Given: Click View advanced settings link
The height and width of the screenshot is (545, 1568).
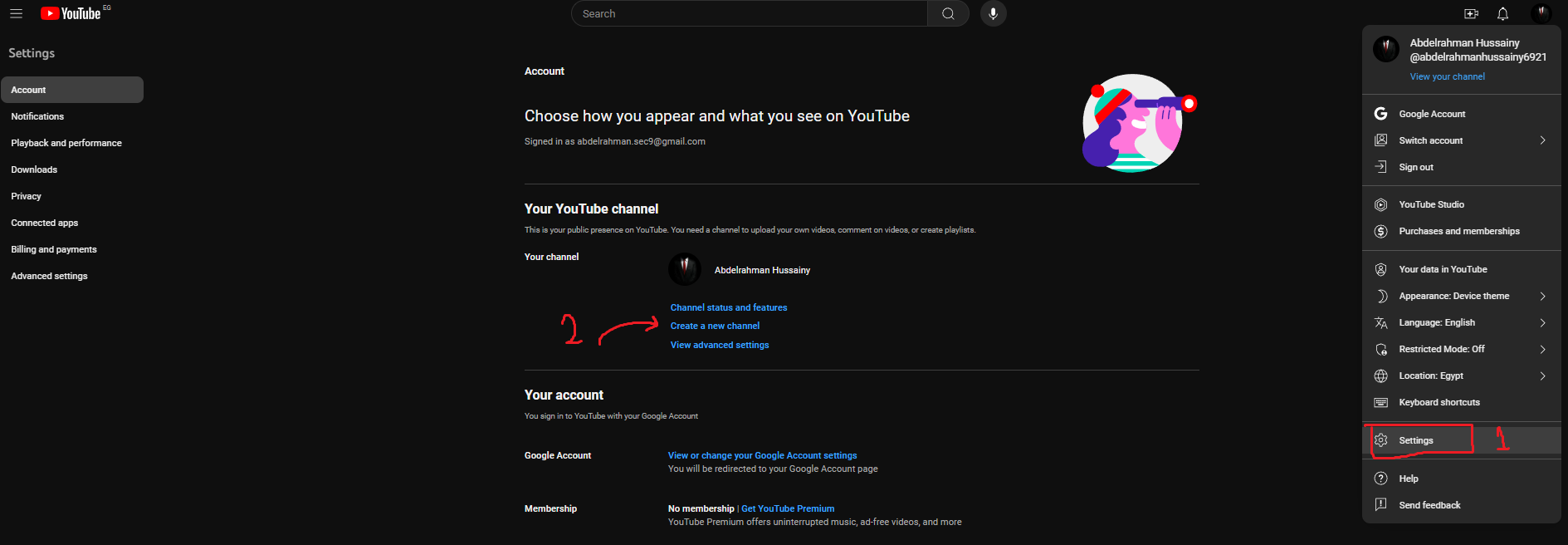Looking at the screenshot, I should coord(720,345).
